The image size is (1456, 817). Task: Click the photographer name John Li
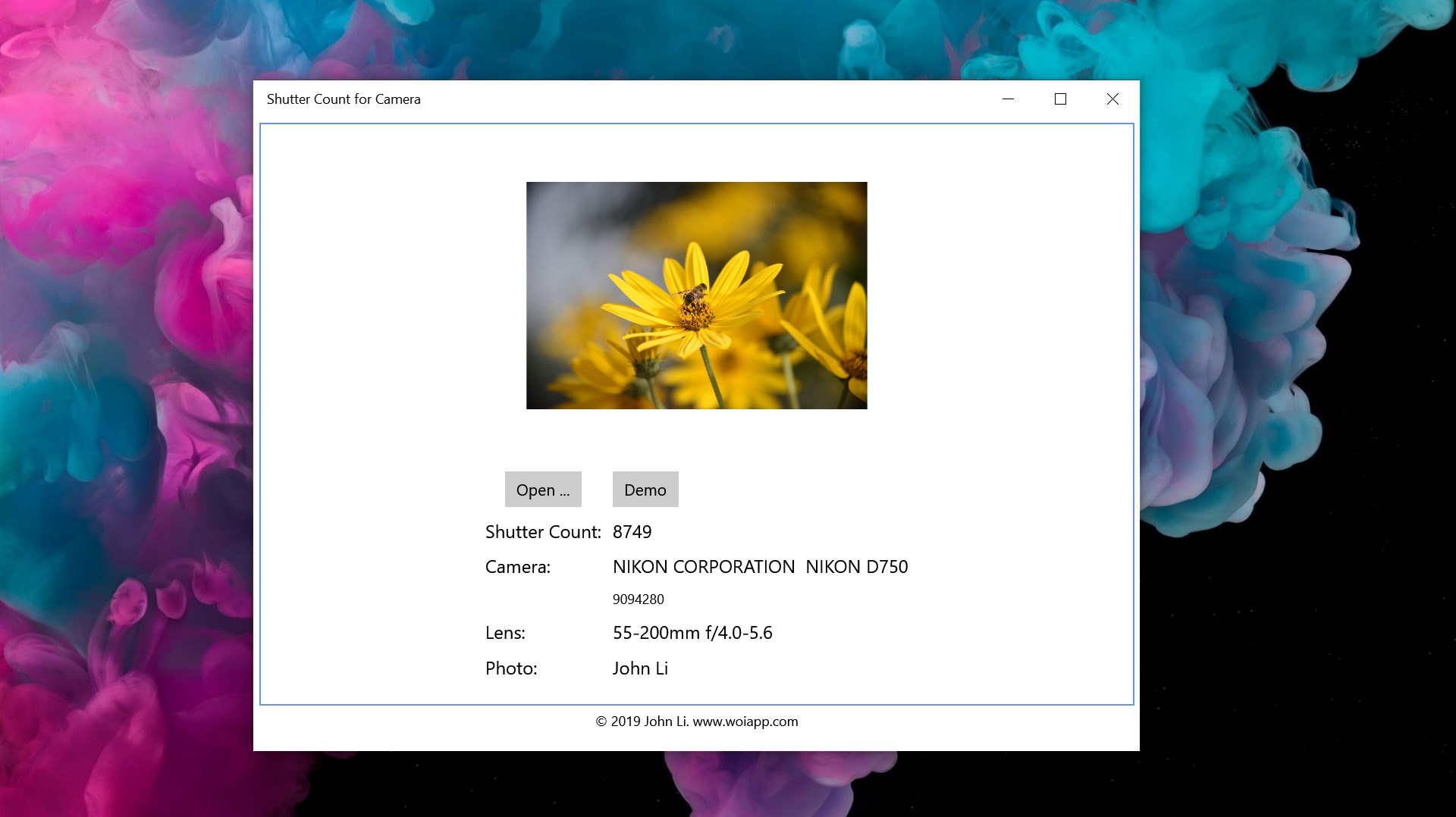(x=640, y=668)
